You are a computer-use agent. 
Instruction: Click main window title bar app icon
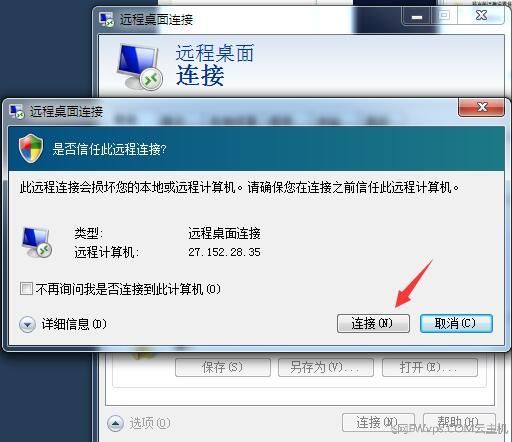coord(107,19)
